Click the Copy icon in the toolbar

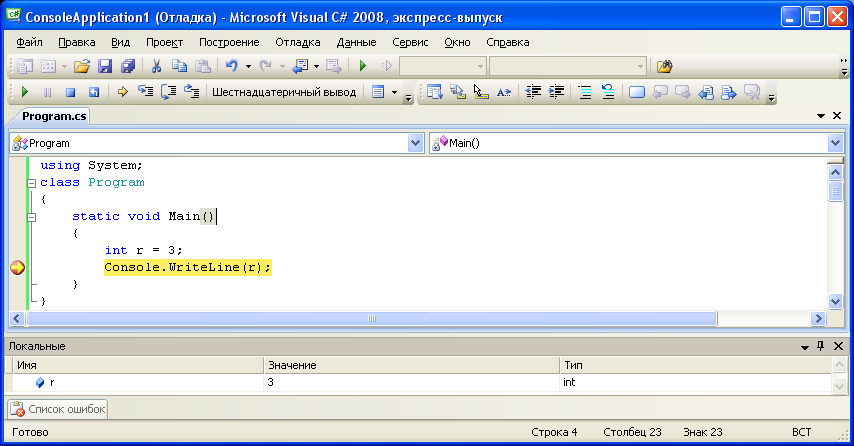click(x=179, y=66)
